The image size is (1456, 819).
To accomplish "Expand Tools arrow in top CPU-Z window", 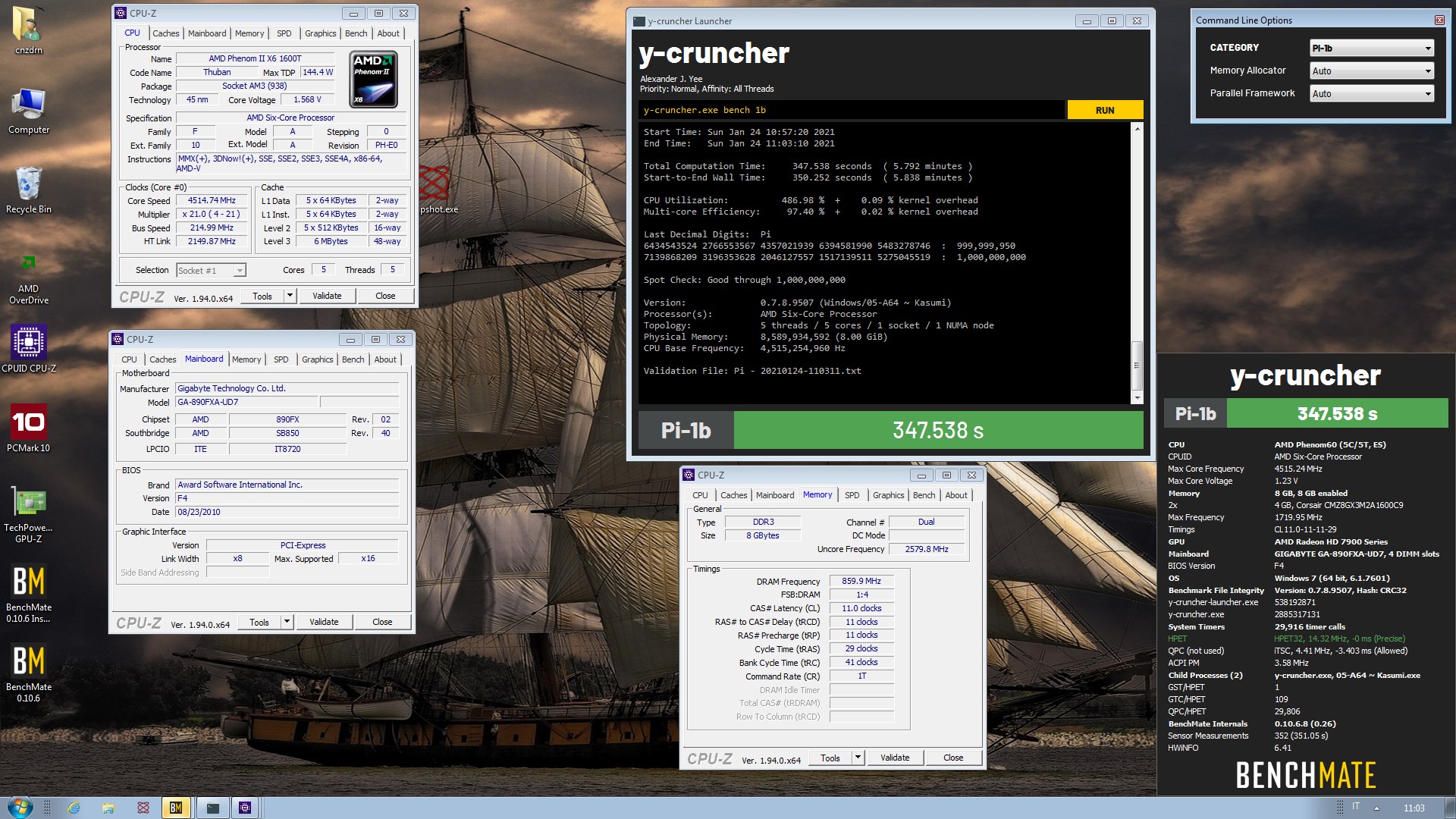I will [290, 296].
